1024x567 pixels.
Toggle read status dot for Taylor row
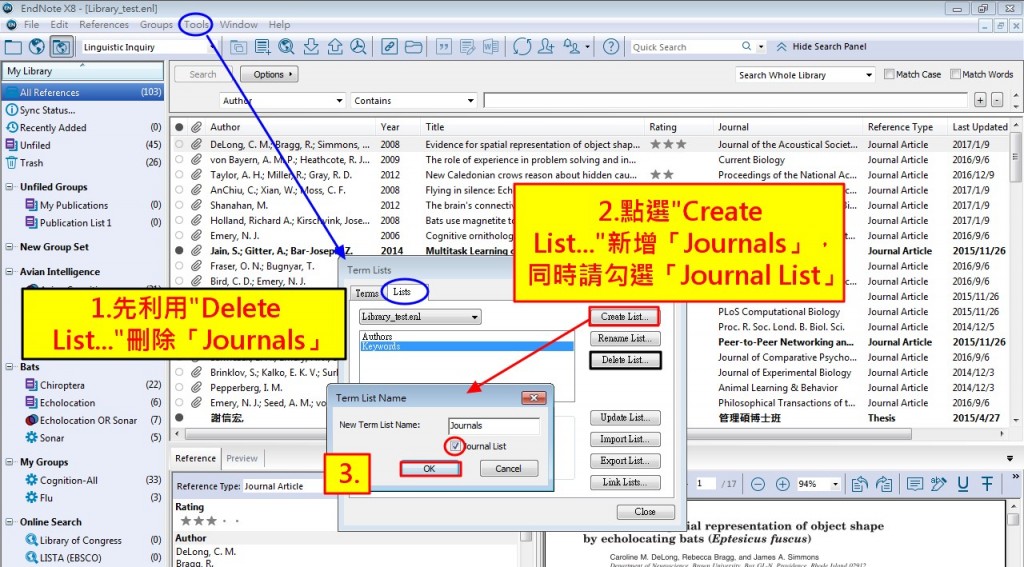click(x=179, y=175)
